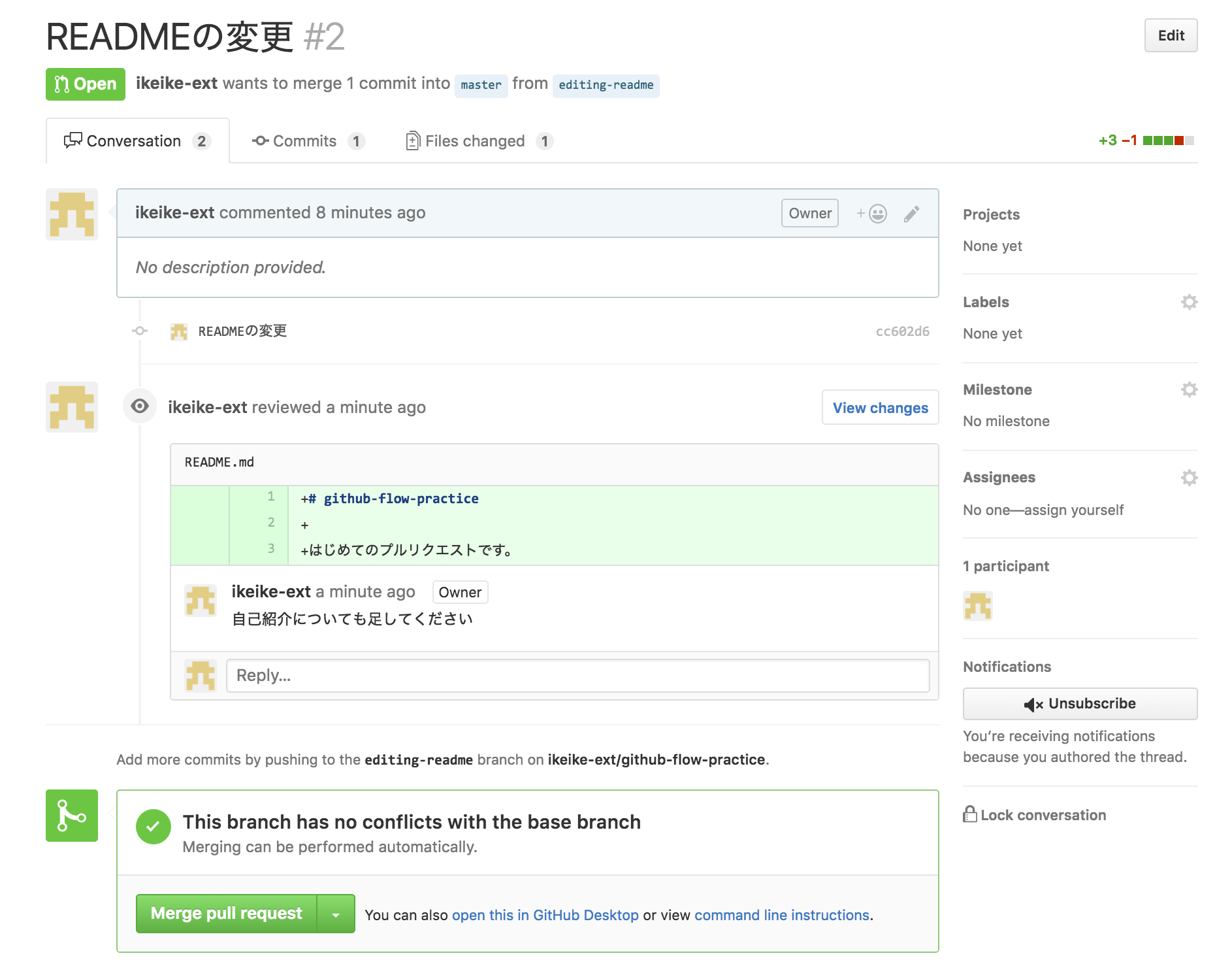This screenshot has width=1232, height=962.
Task: Click diff line number 1
Action: [x=271, y=497]
